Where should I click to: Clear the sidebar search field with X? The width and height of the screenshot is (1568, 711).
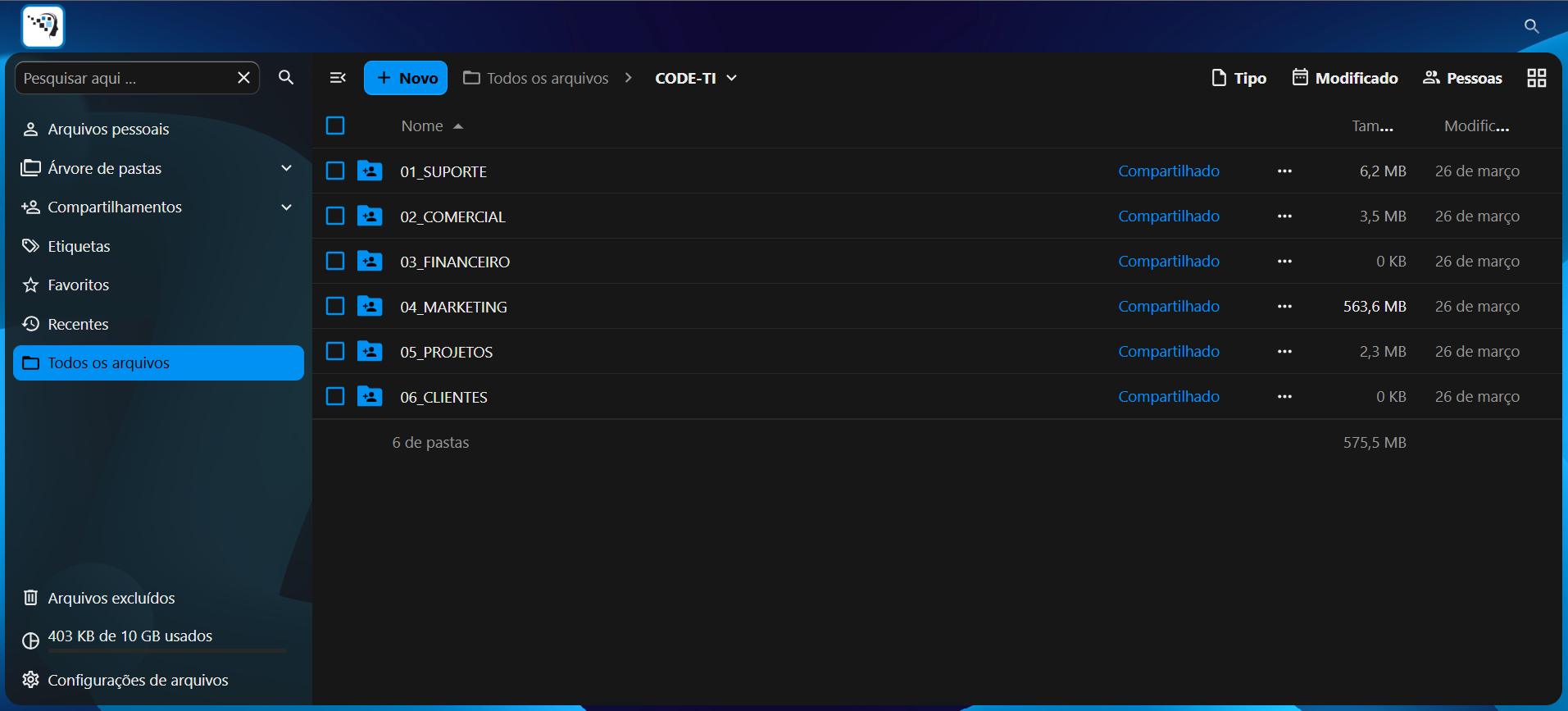pos(243,78)
